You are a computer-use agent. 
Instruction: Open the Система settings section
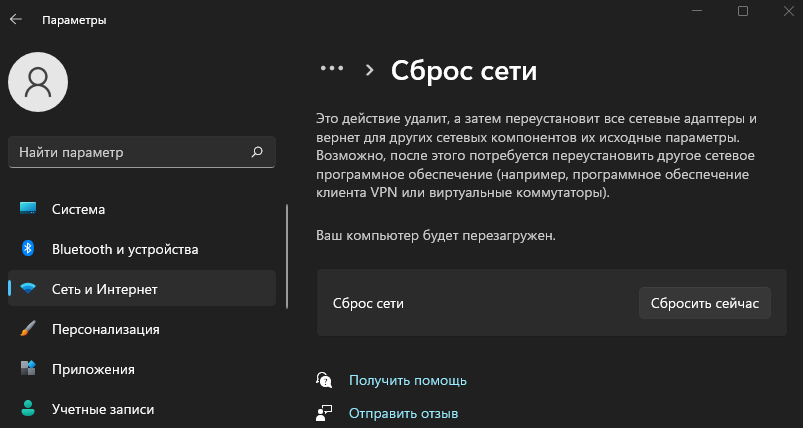(x=142, y=209)
